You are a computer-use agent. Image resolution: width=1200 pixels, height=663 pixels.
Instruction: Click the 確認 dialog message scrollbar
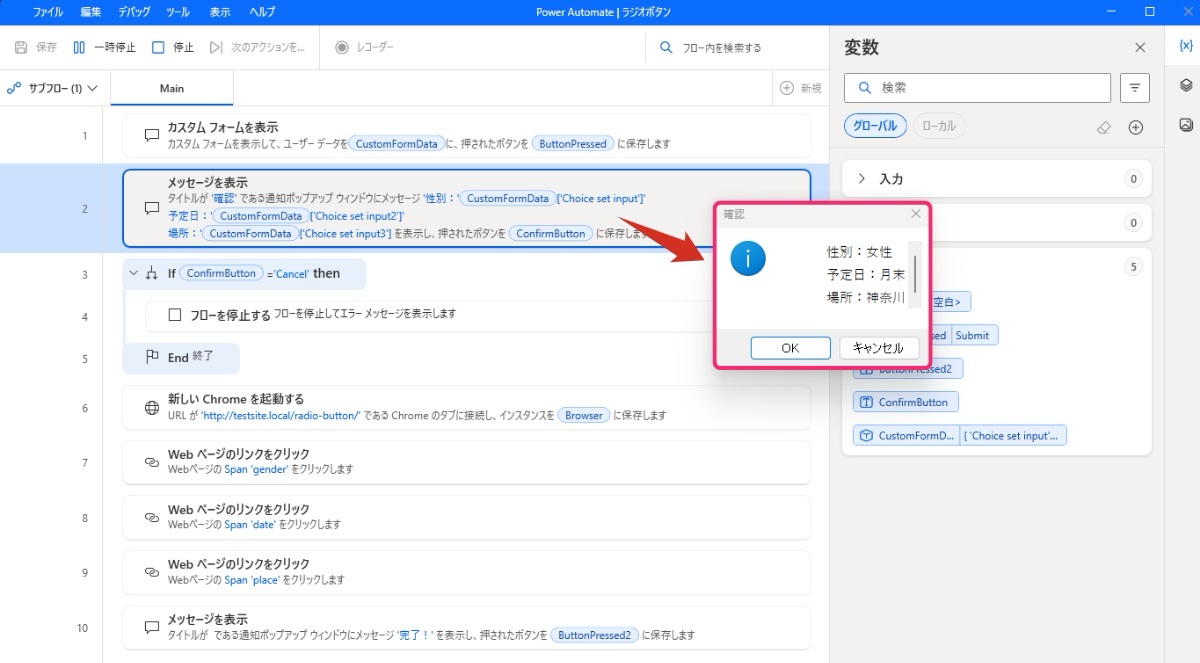pos(914,273)
